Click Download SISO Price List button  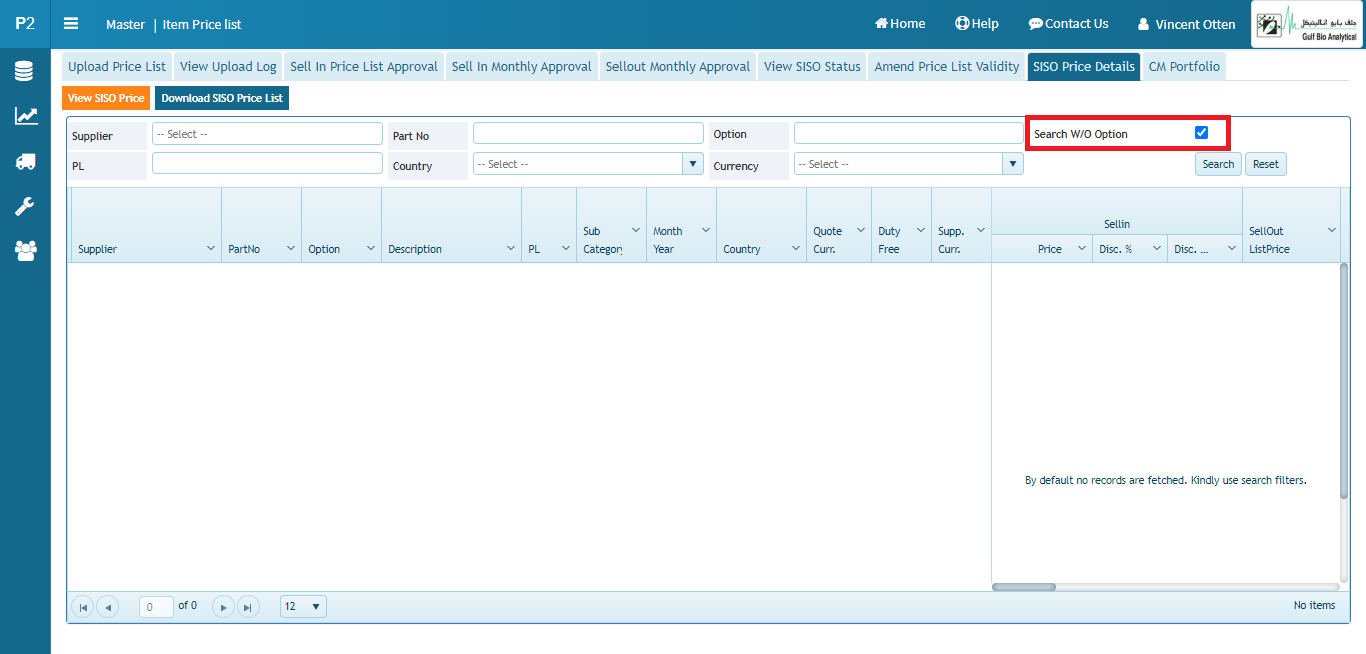pyautogui.click(x=222, y=98)
